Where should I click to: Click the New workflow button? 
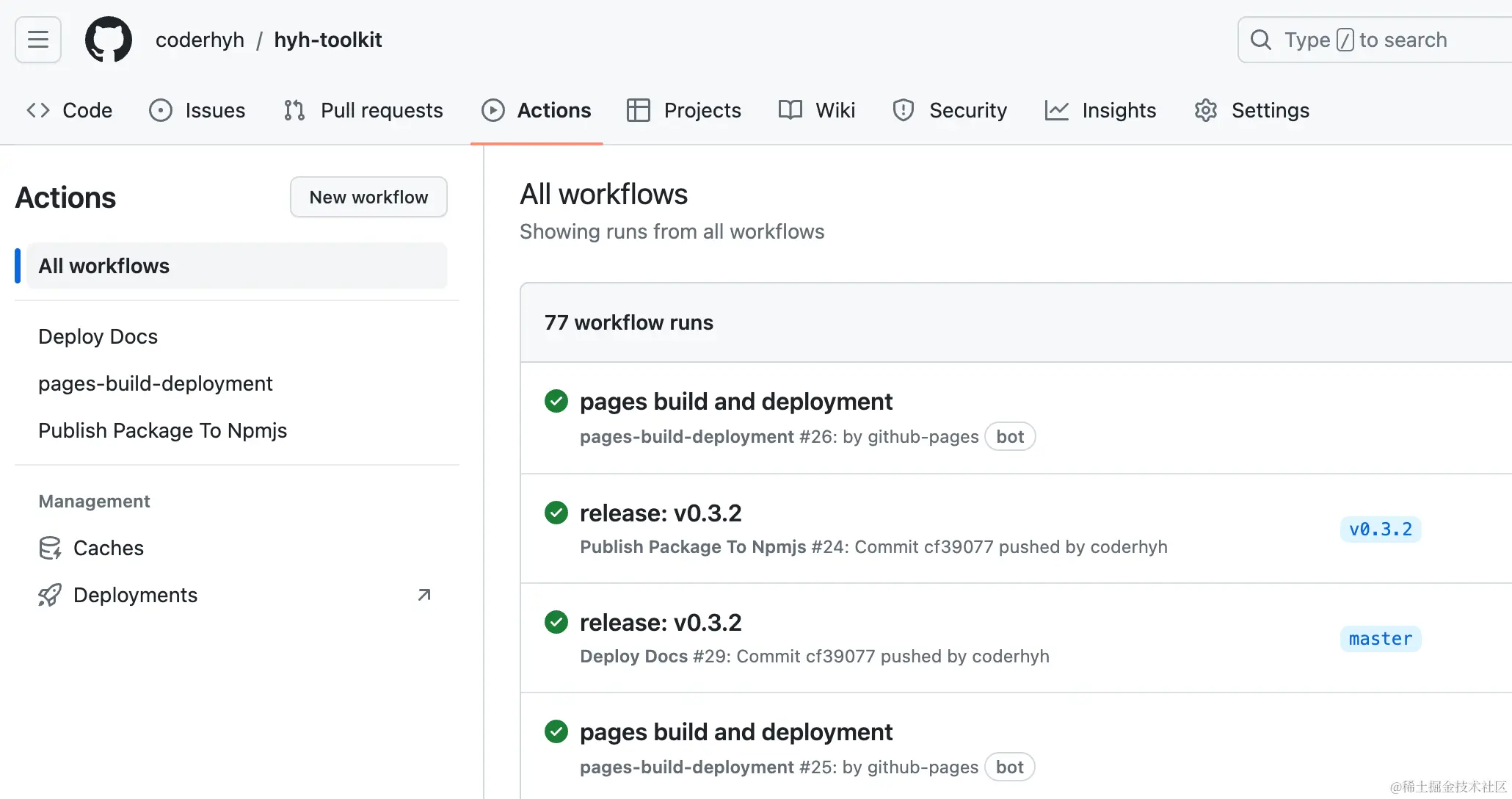tap(368, 197)
